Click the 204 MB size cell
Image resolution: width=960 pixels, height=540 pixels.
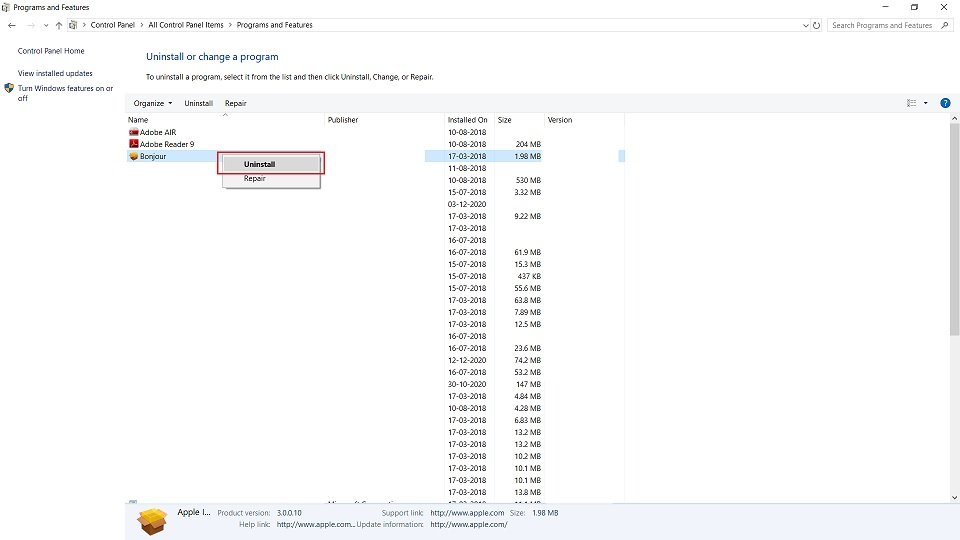[x=528, y=144]
